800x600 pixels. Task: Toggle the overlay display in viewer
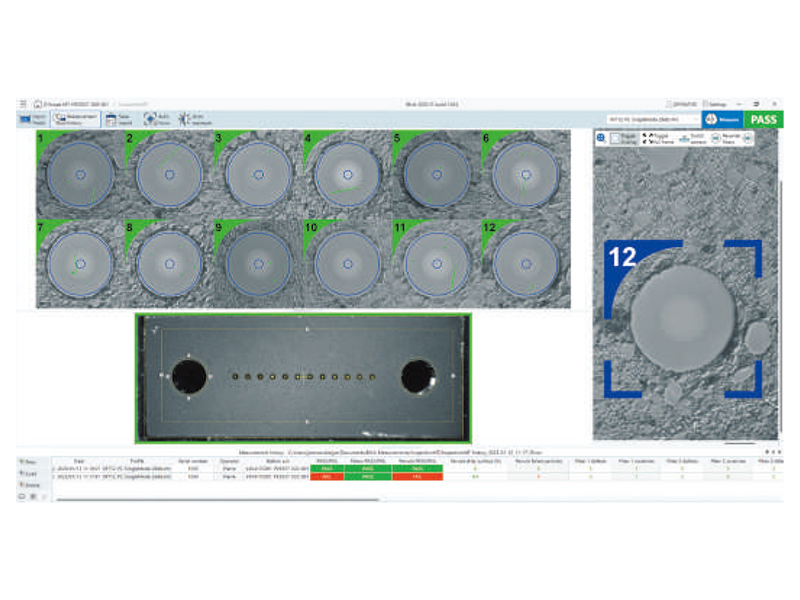tap(621, 139)
